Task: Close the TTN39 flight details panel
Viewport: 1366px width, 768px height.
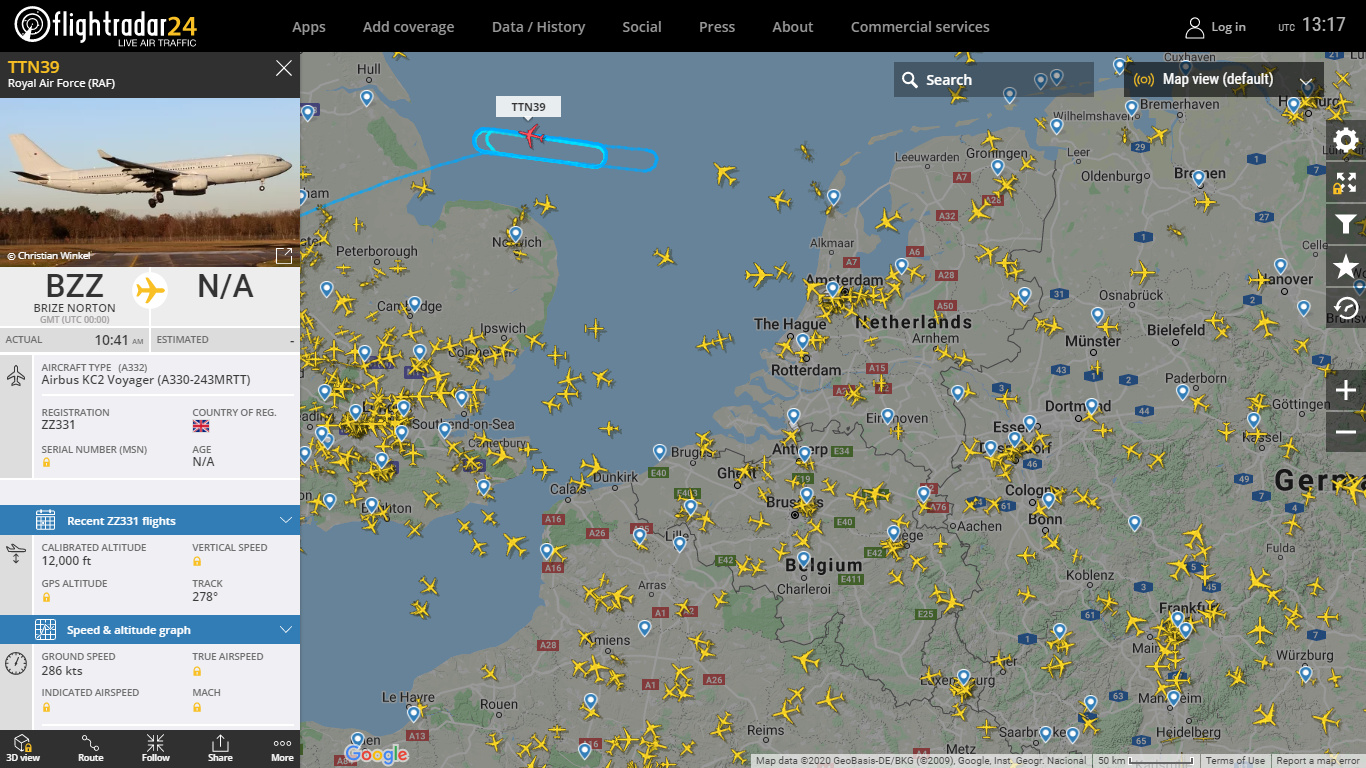Action: (x=284, y=68)
